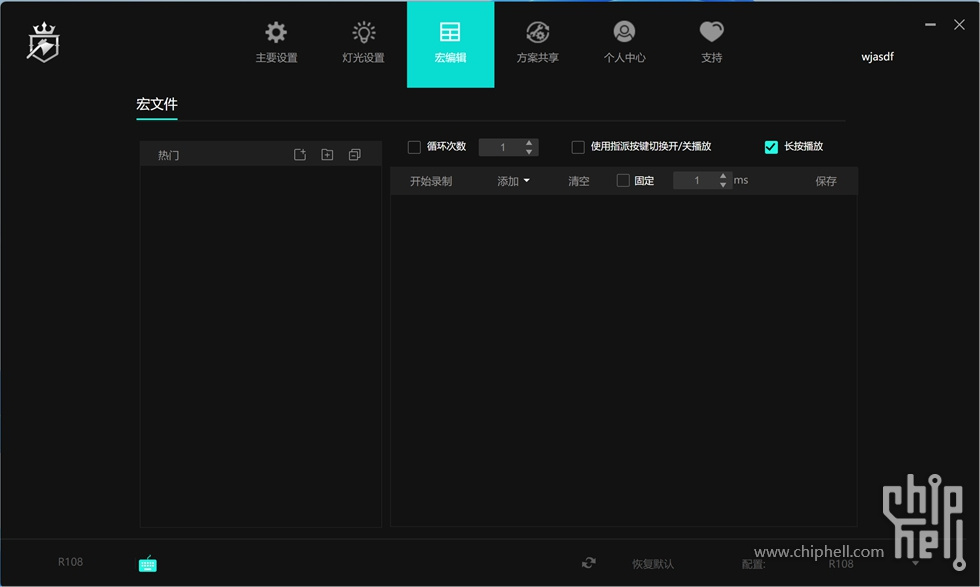
Task: Click the refresh sync icon at bottom
Action: (589, 563)
